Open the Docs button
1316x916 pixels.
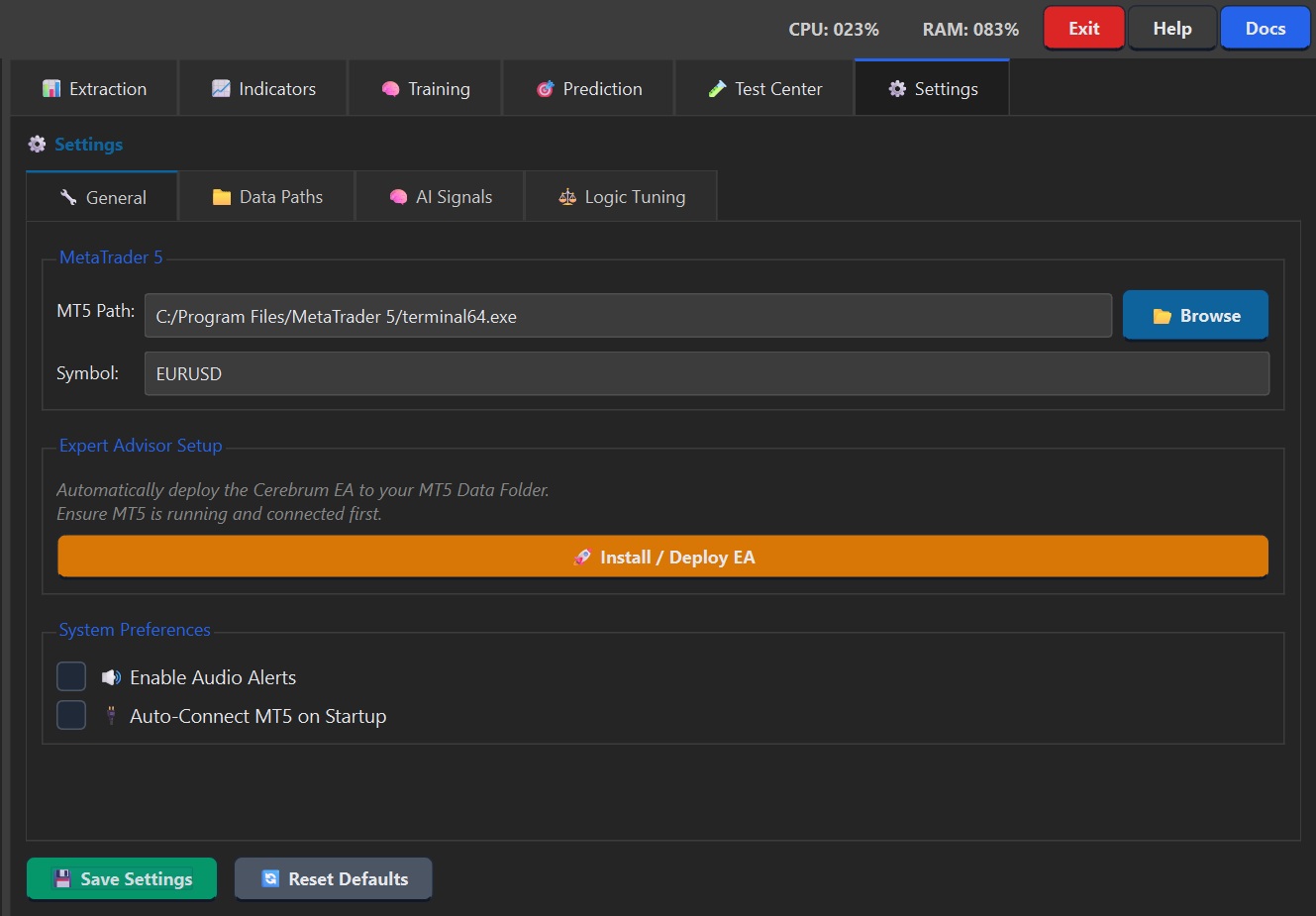(x=1265, y=29)
